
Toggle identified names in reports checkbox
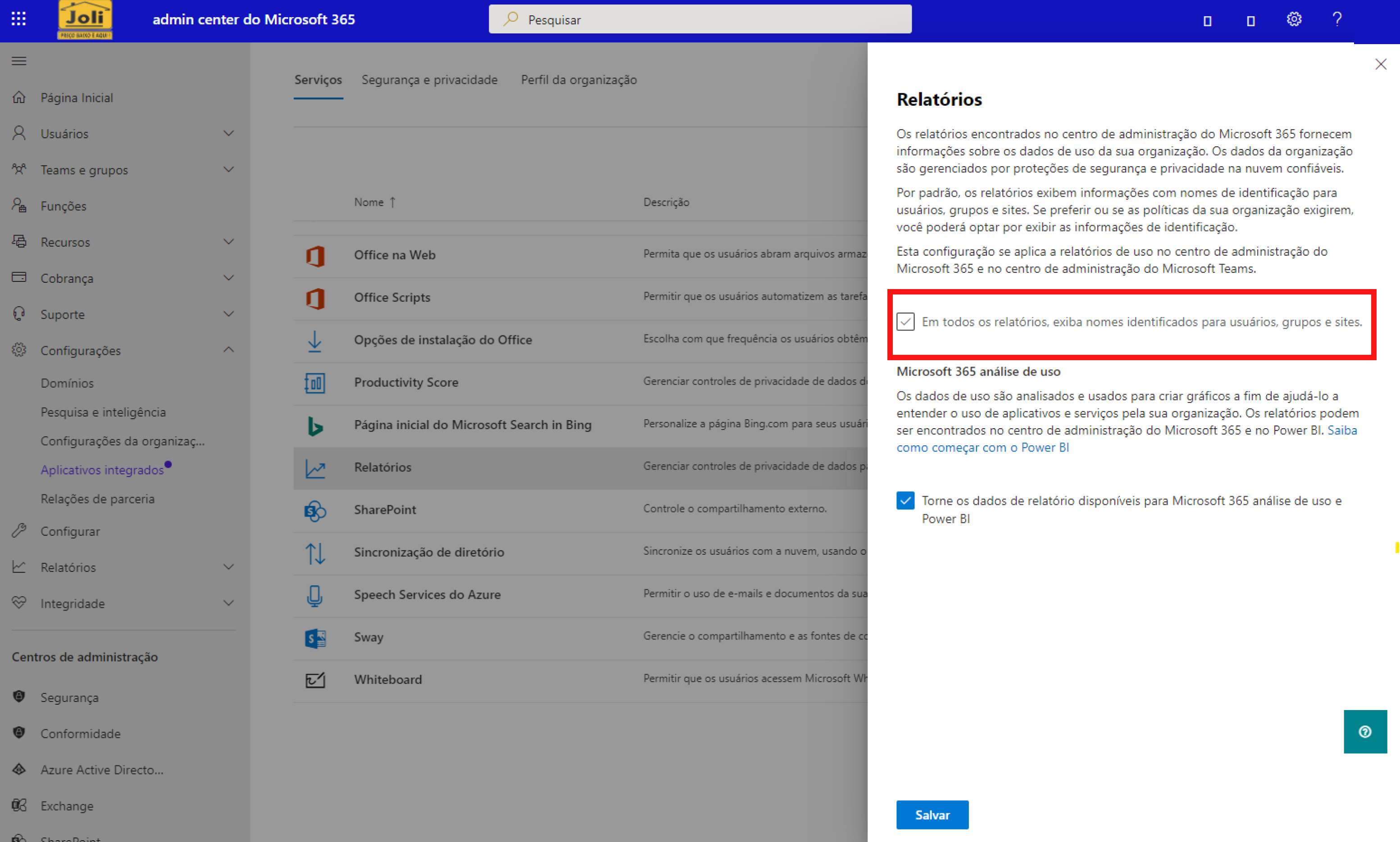(905, 321)
